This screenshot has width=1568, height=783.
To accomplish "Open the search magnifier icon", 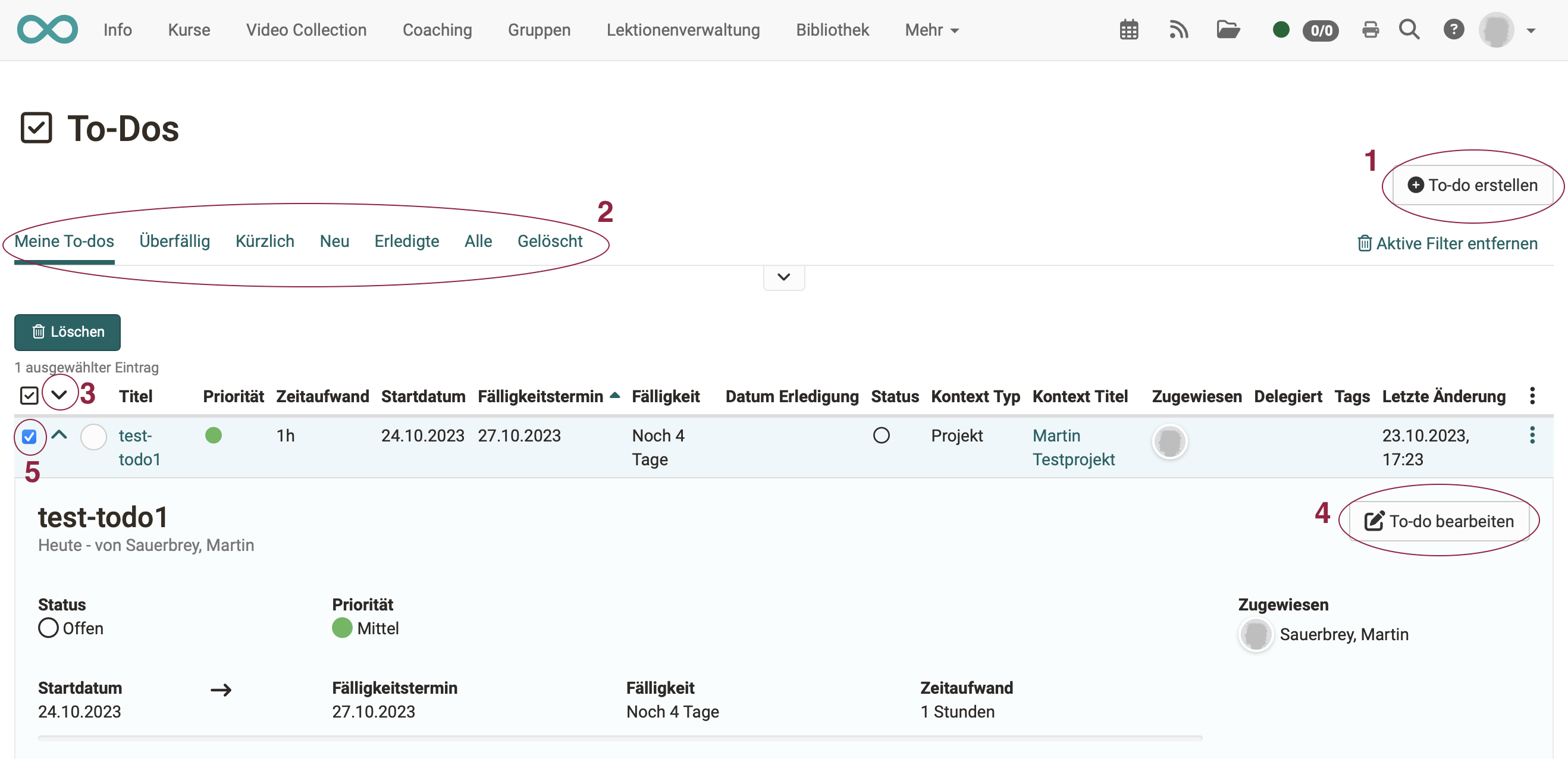I will tap(1409, 29).
